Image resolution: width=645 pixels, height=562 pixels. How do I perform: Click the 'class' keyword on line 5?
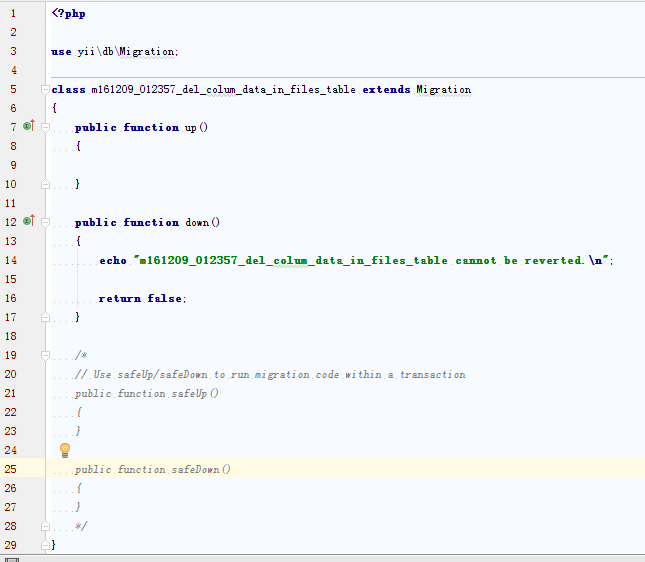(68, 90)
